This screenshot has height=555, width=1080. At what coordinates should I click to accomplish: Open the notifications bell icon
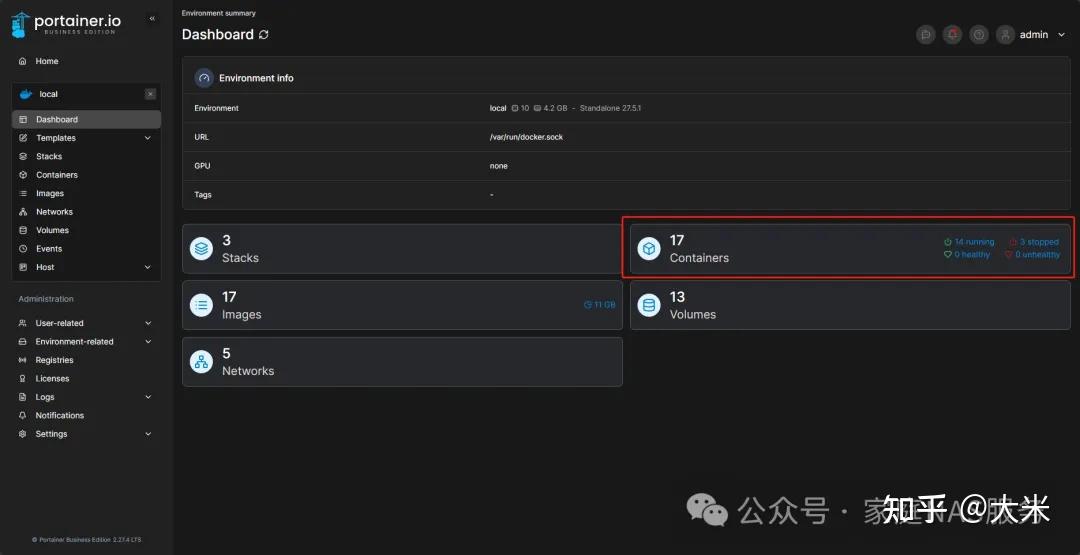952,35
